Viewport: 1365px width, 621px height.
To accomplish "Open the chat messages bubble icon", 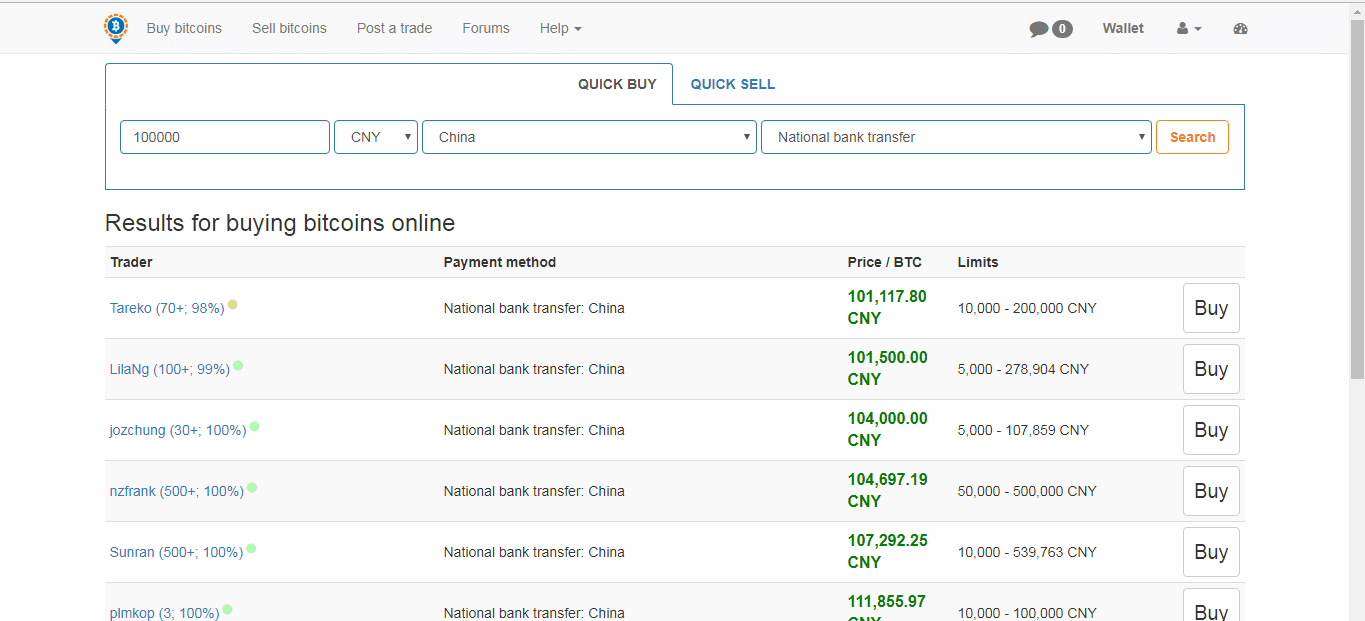I will (1039, 29).
